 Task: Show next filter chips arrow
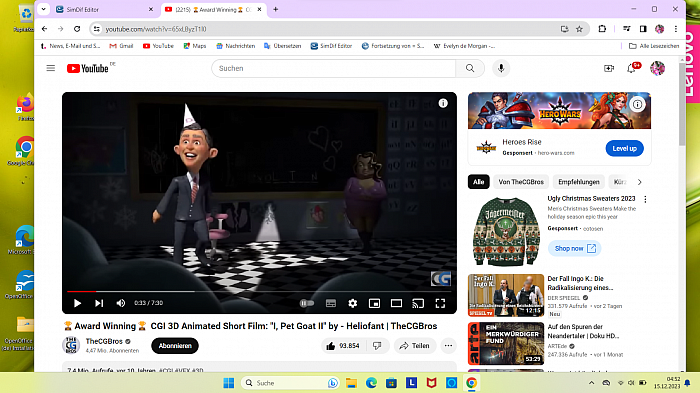[x=639, y=182]
